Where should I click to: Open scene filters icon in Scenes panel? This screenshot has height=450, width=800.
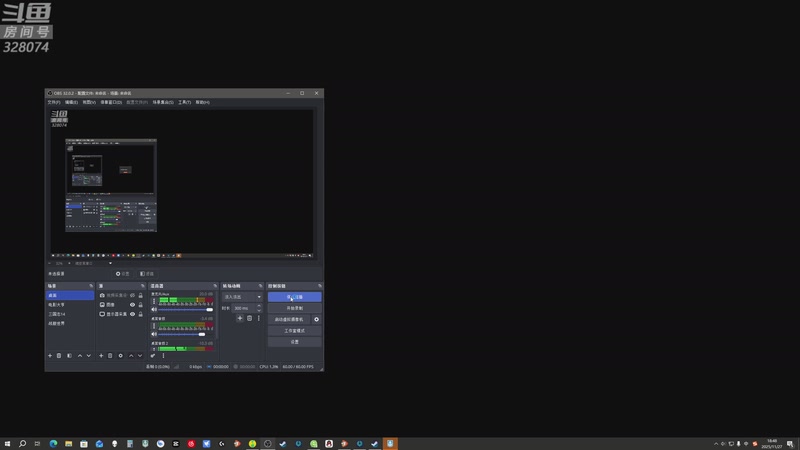click(69, 356)
